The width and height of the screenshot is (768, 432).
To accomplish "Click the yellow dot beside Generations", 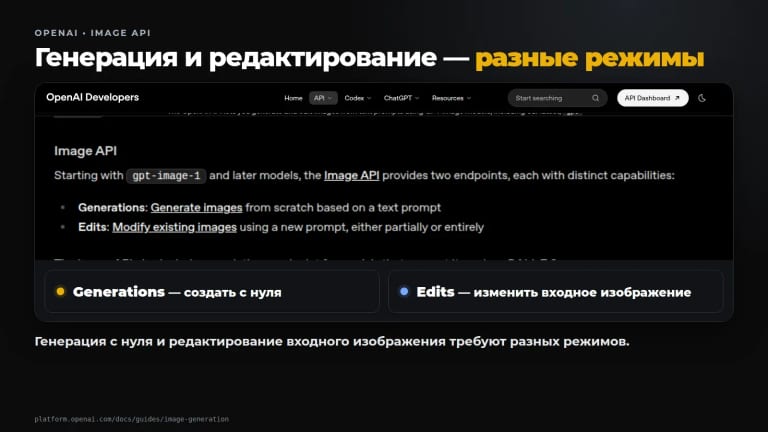I will (60, 291).
